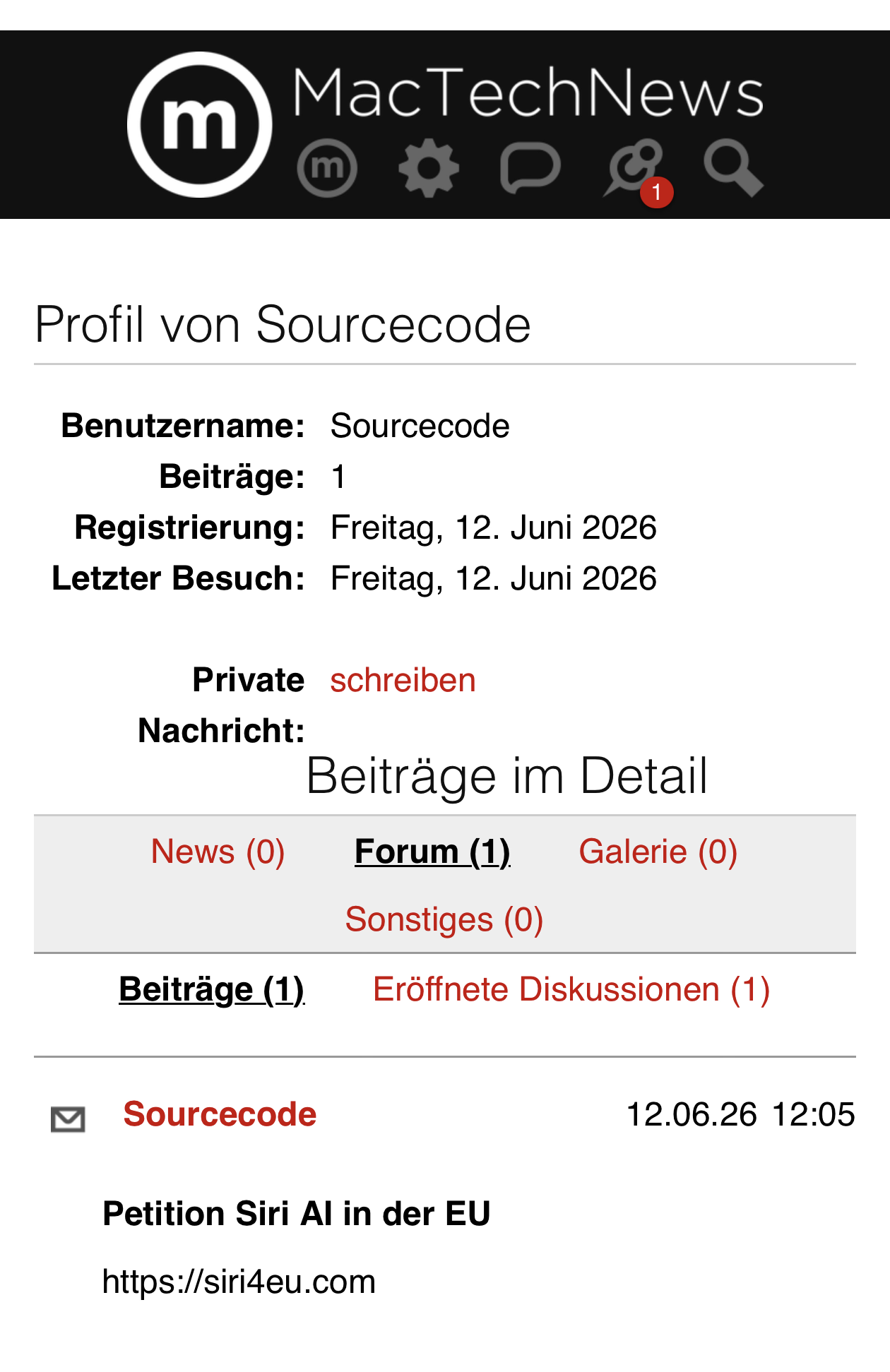Open the single speech bubble icon
890x1372 pixels.
pos(530,168)
